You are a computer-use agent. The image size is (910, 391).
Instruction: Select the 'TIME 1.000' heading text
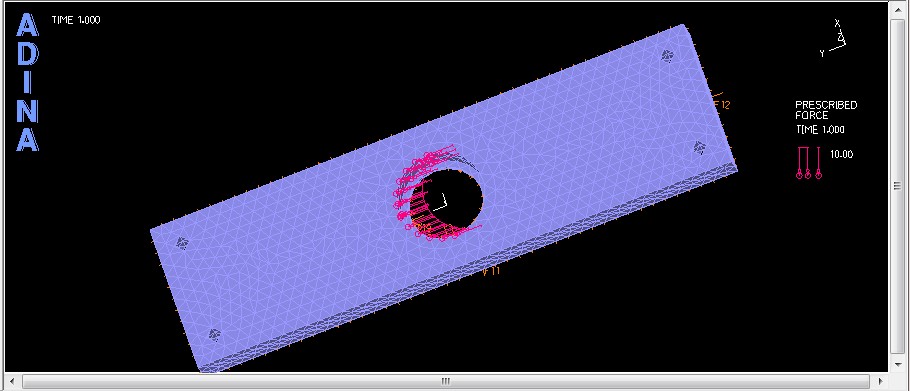(76, 20)
